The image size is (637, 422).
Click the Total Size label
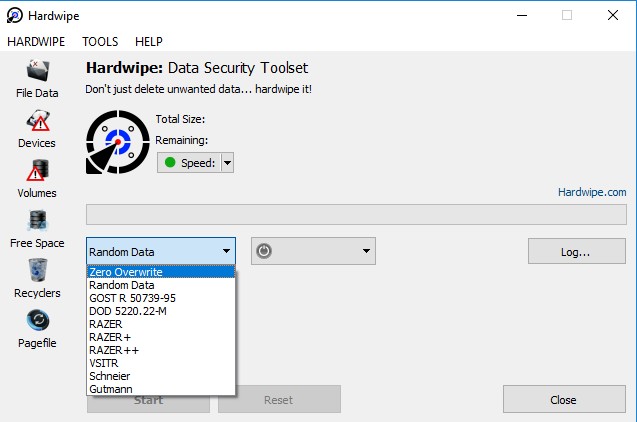180,119
